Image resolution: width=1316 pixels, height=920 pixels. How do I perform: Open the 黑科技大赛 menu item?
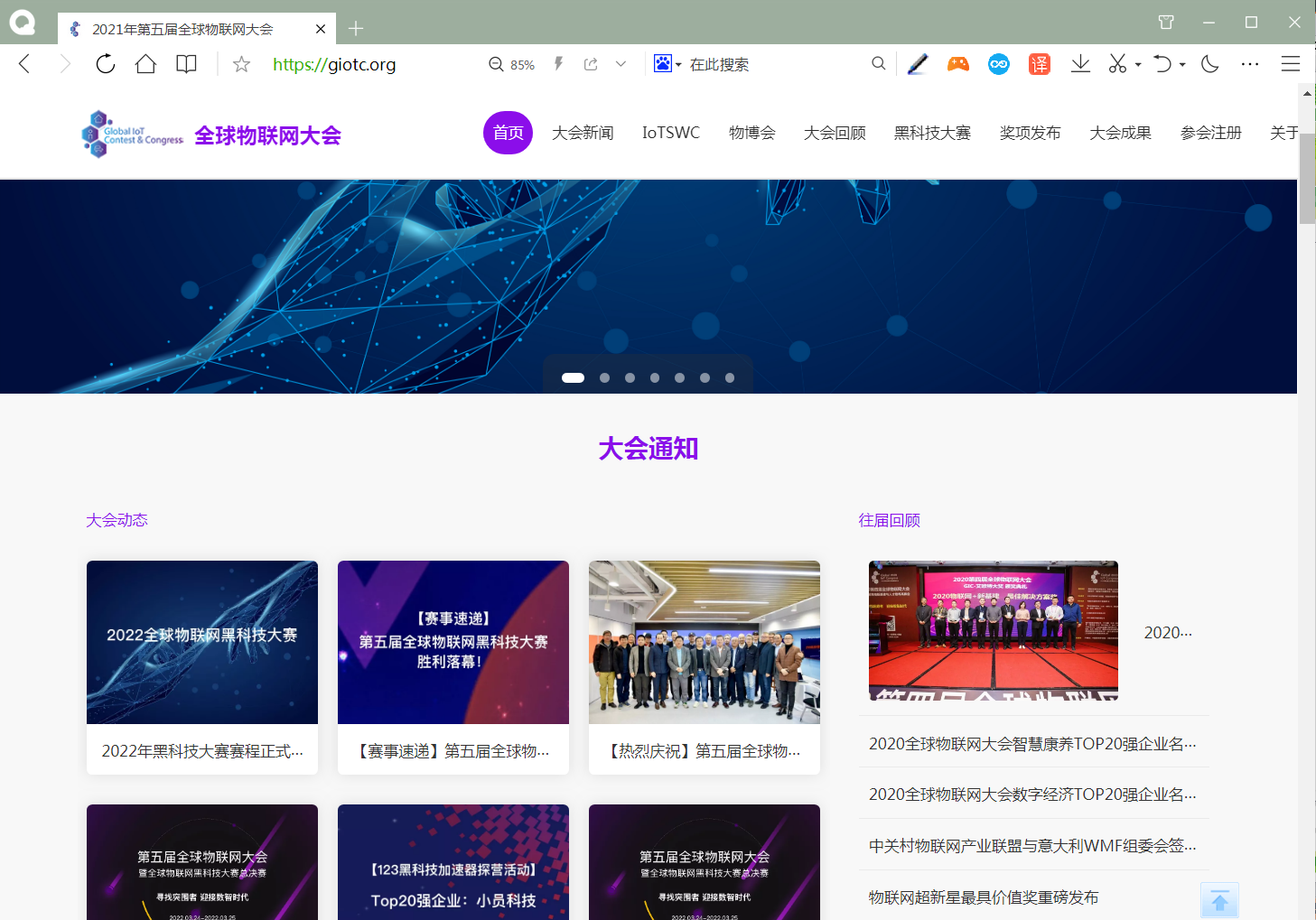pos(932,133)
